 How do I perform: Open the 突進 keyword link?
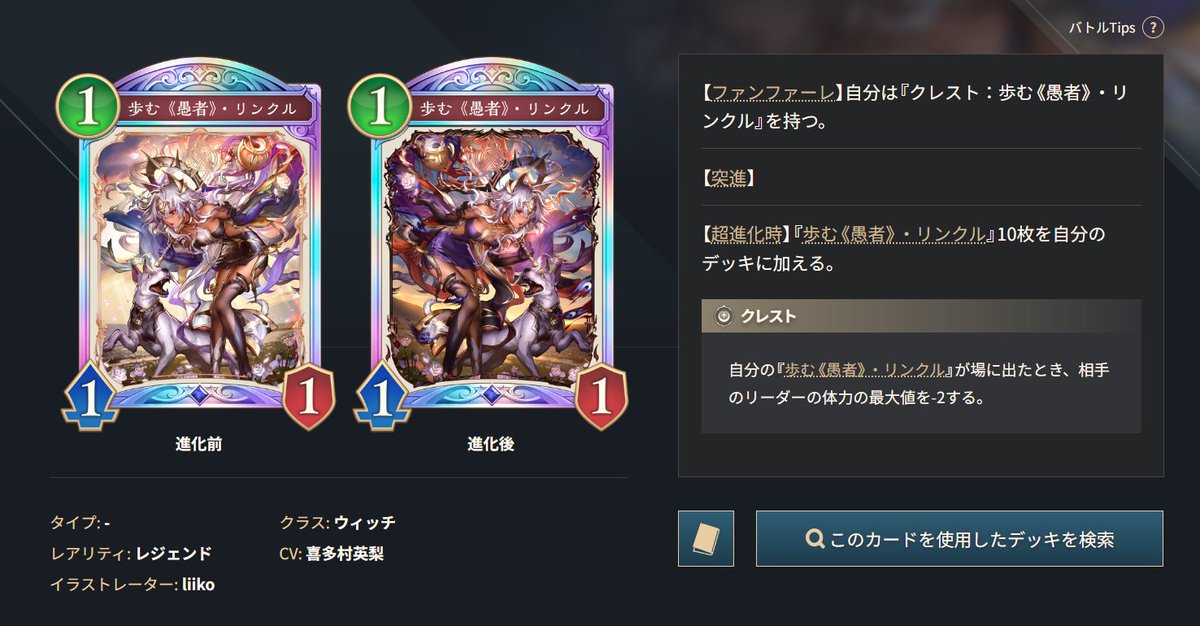tap(728, 178)
